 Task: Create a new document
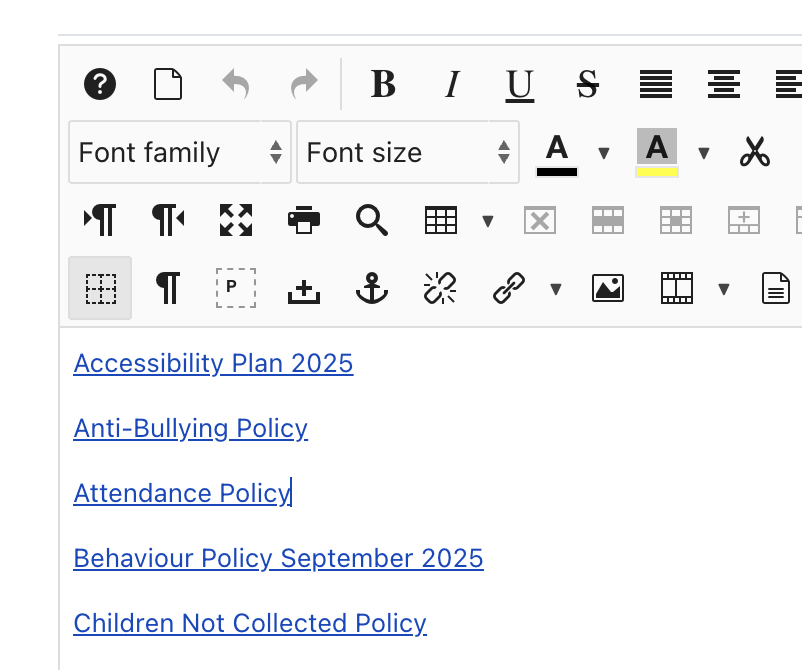point(168,85)
